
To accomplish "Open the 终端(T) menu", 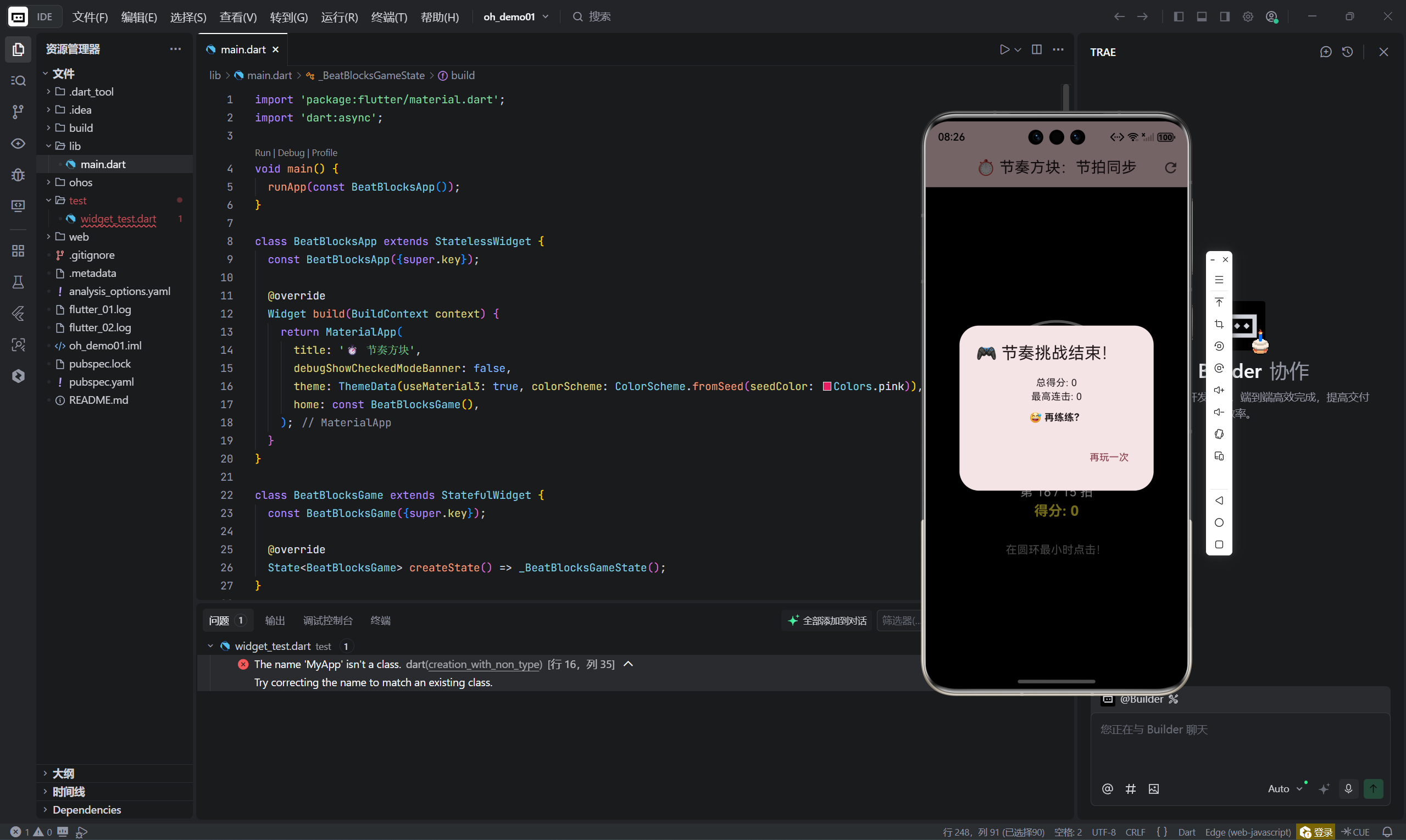I will point(389,17).
